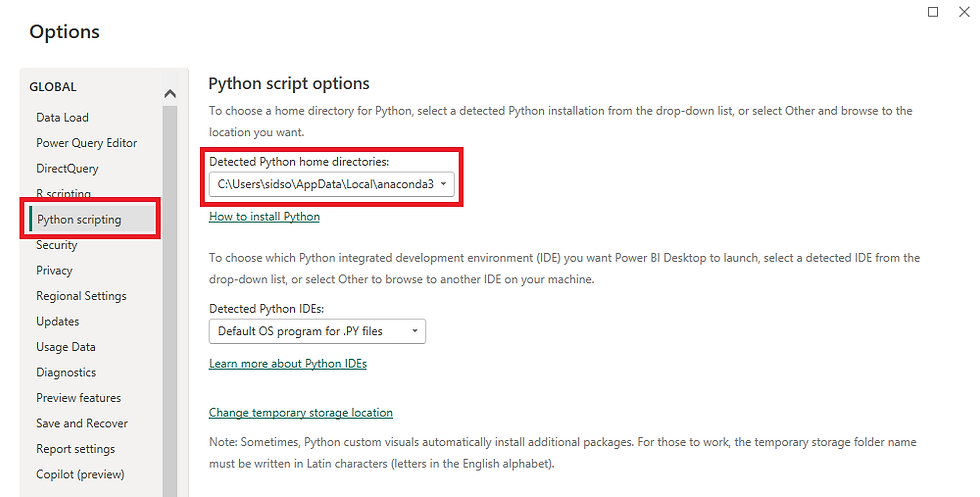Click the sidebar scroll up arrow
980x497 pixels.
[170, 94]
